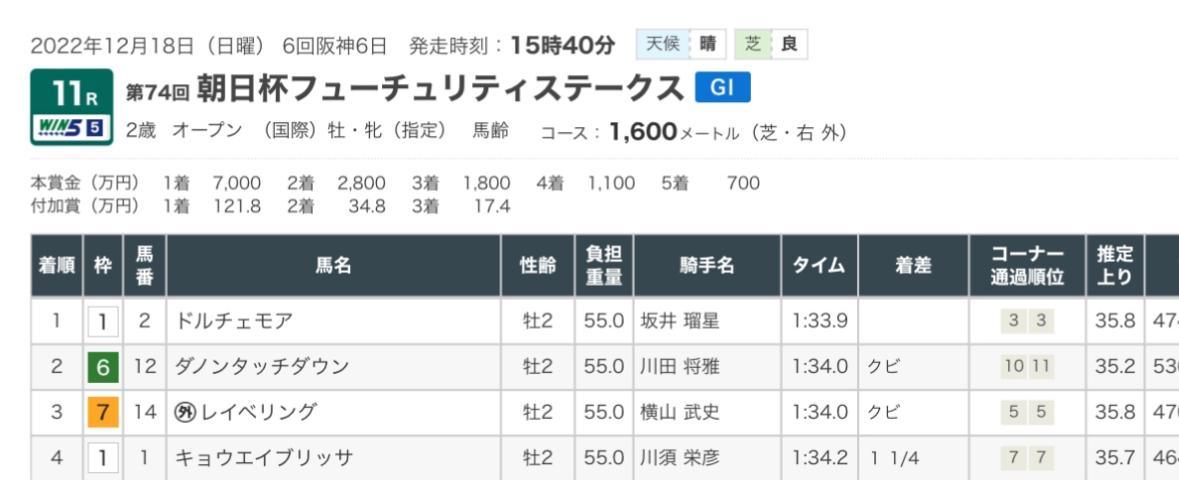Click the orange frame 7 badge
The image size is (1179, 485).
pos(102,411)
